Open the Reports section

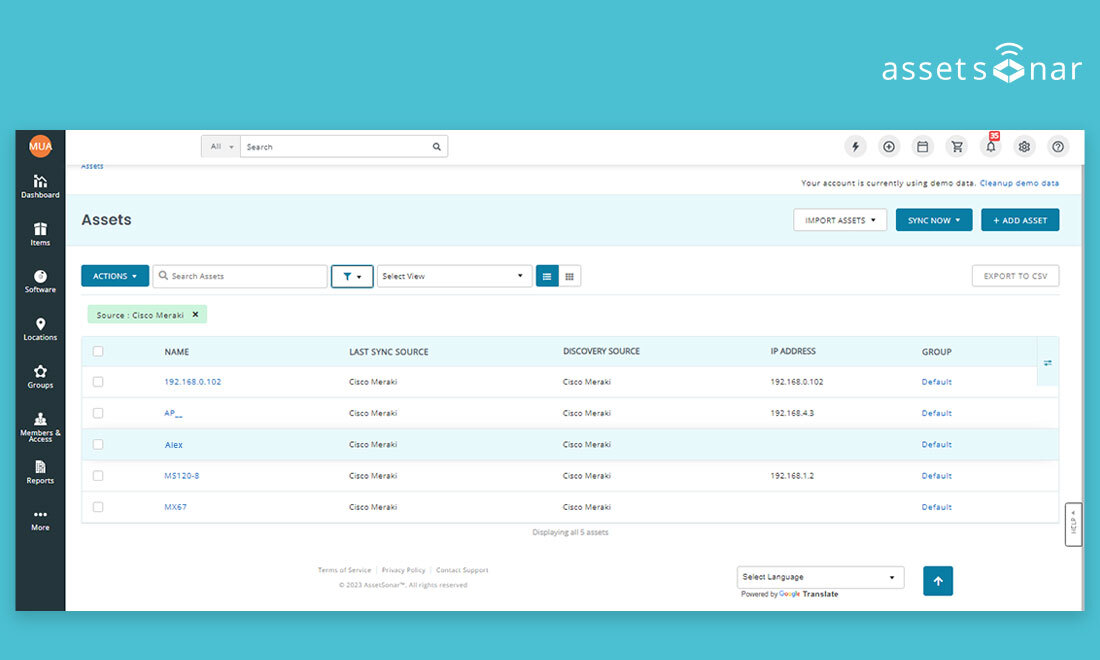pos(40,473)
